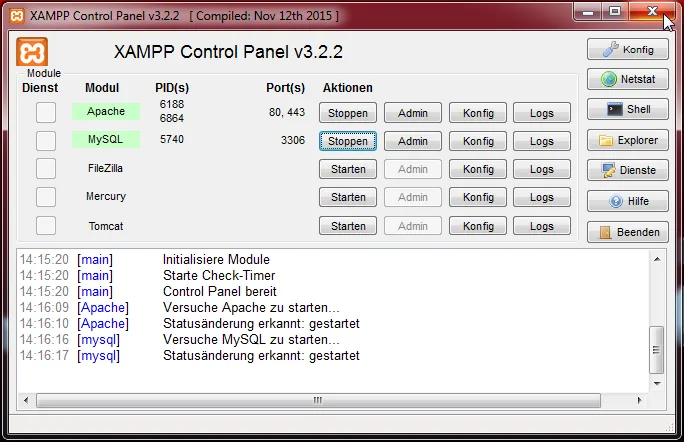Click log line 'Starte Check-Timer'
684x442 pixels.
pyautogui.click(x=219, y=276)
